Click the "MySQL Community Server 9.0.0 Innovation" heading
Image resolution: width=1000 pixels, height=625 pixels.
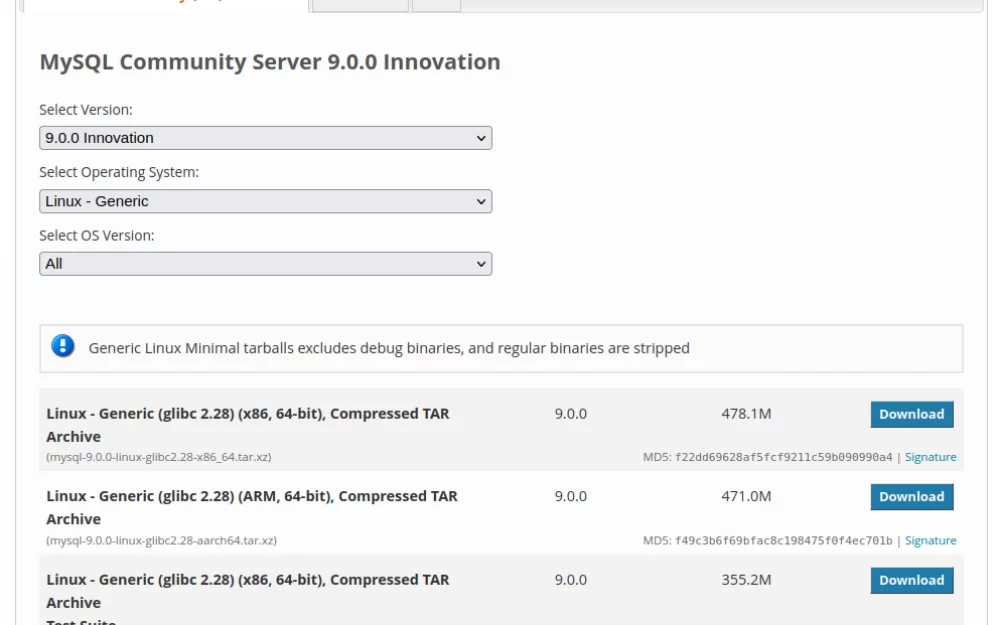click(x=268, y=61)
